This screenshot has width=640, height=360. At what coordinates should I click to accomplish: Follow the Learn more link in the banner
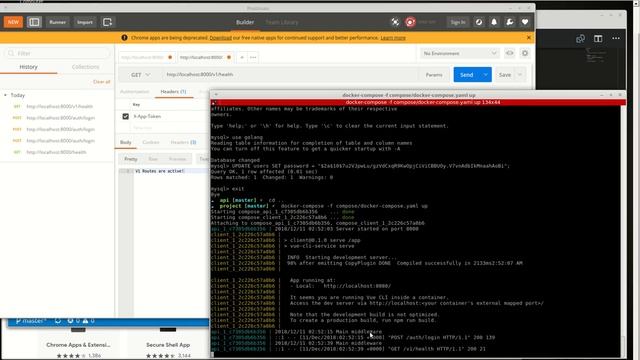tap(393, 38)
